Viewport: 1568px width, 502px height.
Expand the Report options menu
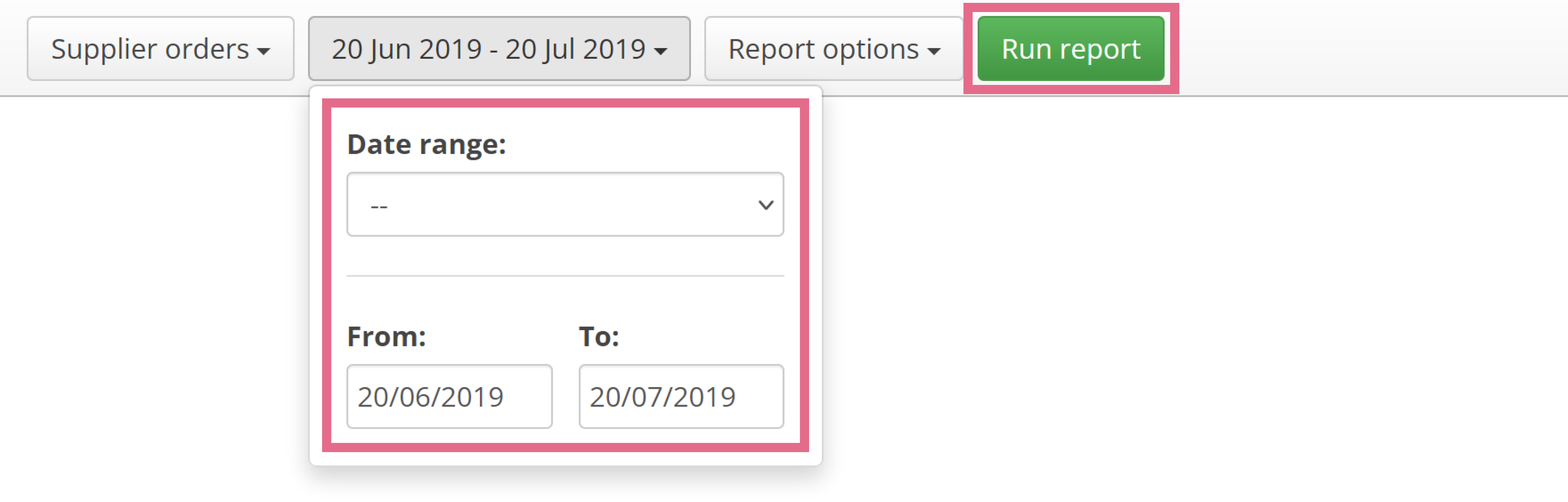coord(834,49)
